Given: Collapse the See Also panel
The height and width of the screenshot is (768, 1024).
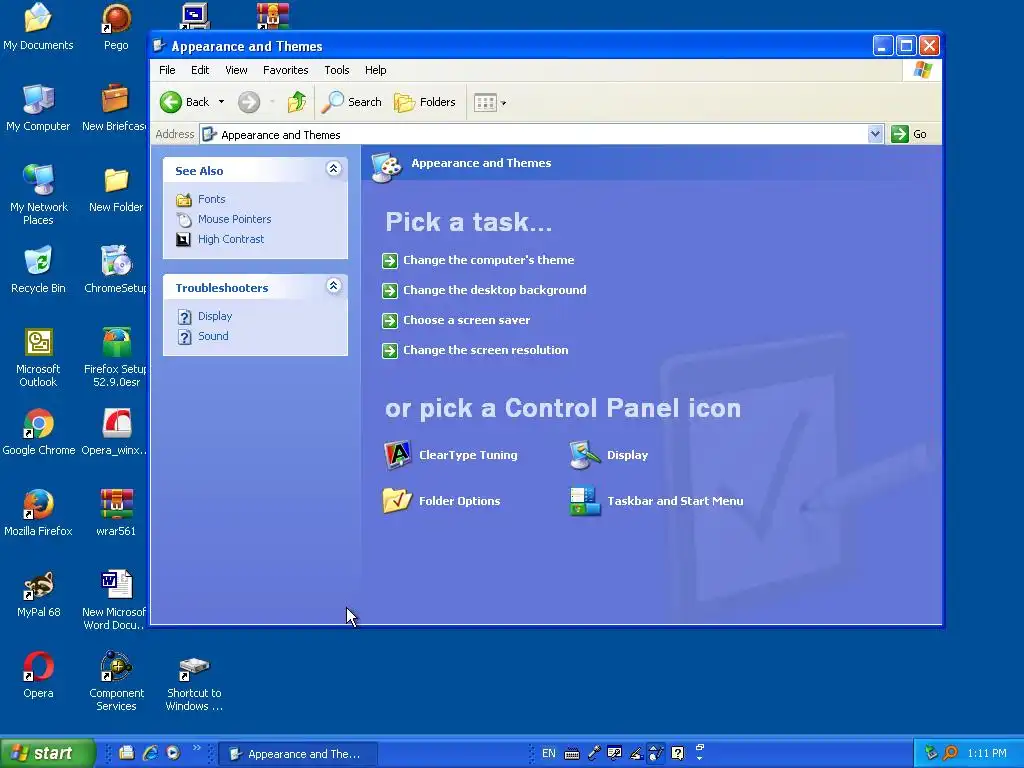Looking at the screenshot, I should 333,169.
